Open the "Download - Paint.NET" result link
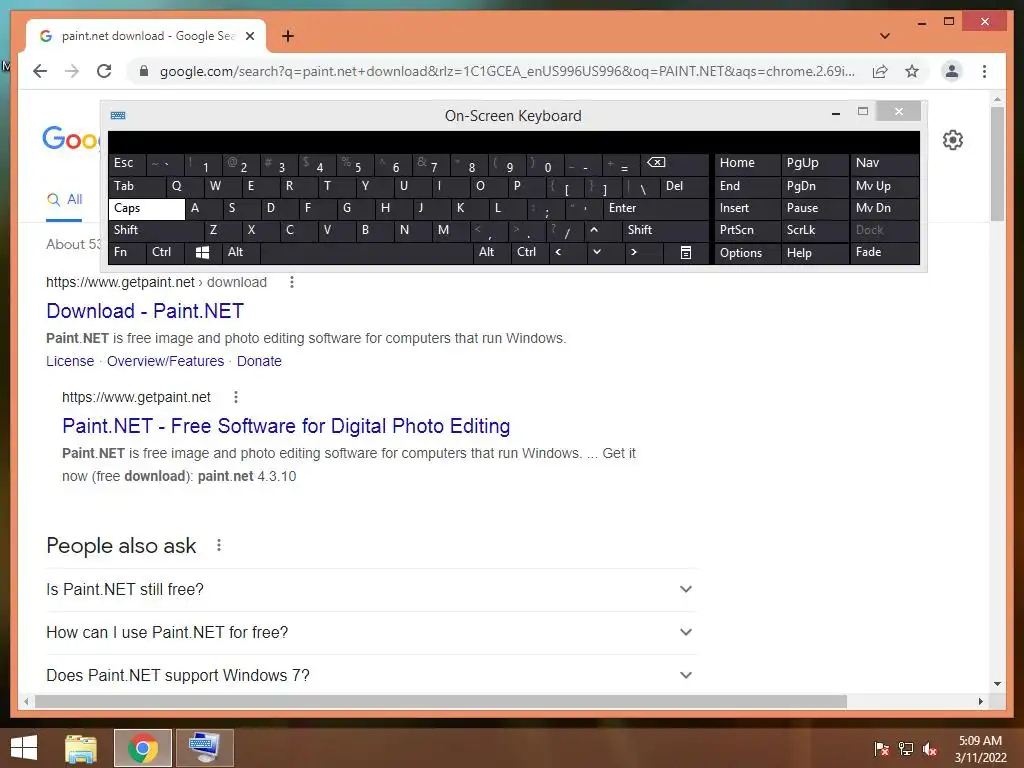1024x768 pixels. pos(145,311)
